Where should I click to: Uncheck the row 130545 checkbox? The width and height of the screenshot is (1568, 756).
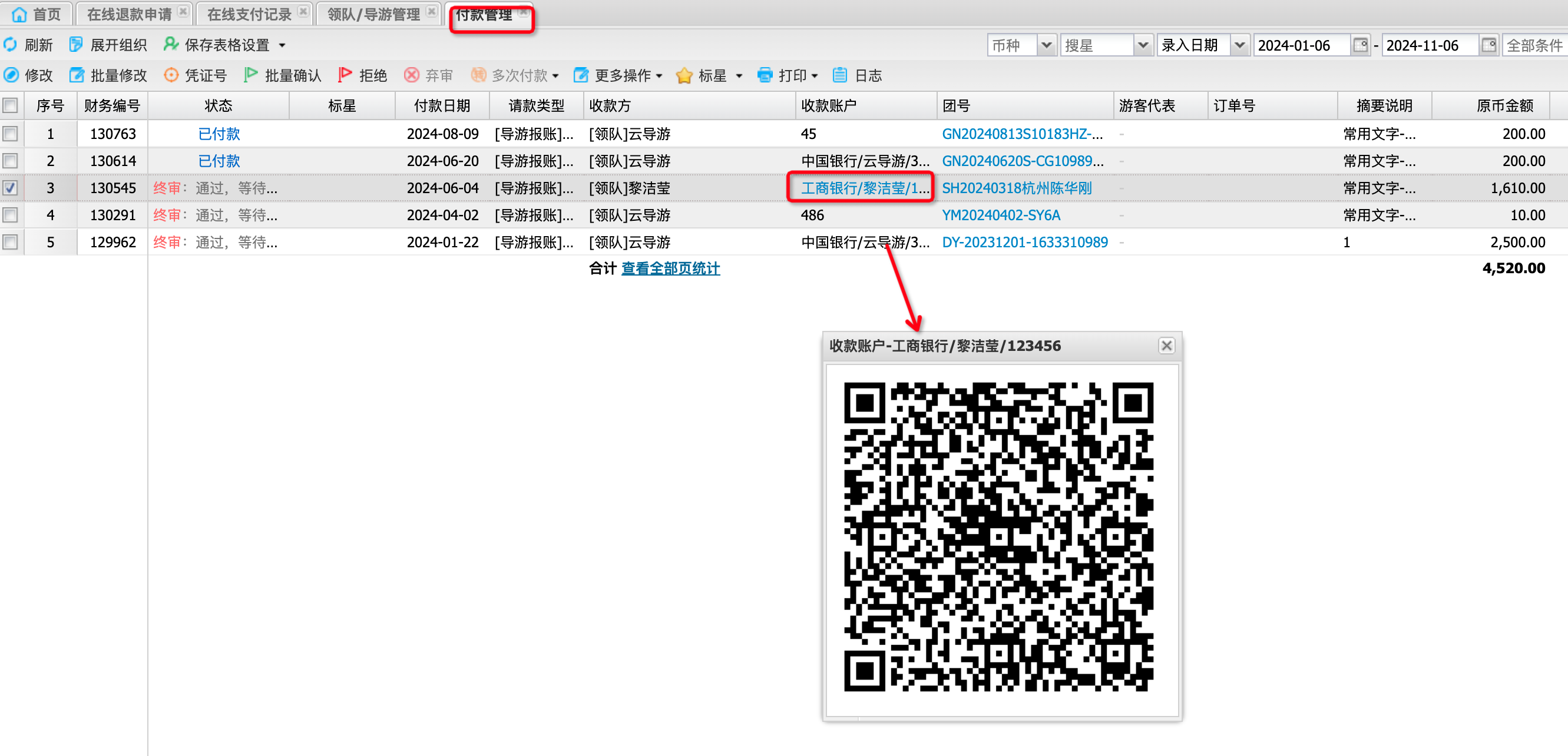(11, 188)
